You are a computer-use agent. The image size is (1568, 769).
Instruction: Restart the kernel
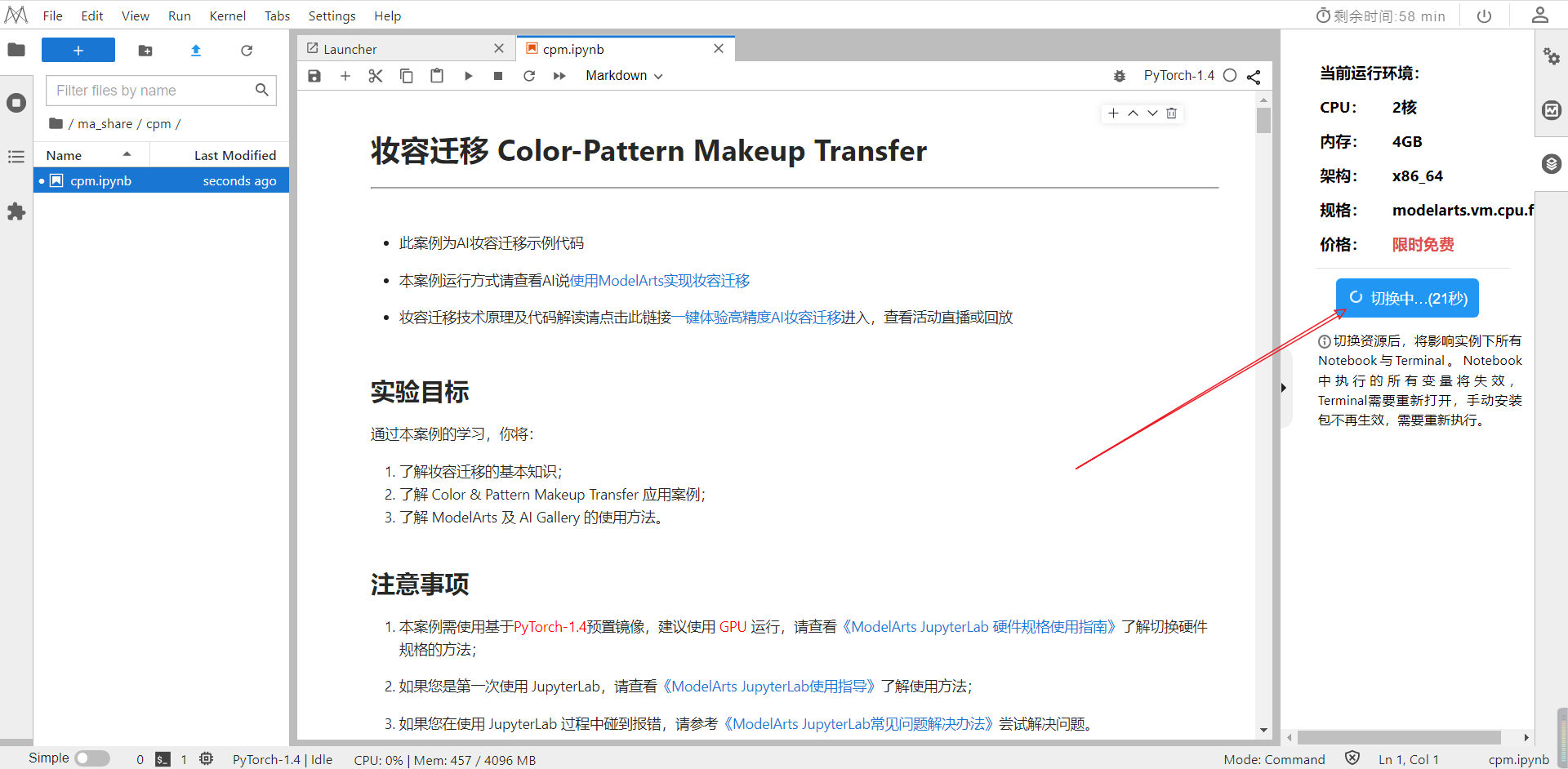coord(529,76)
